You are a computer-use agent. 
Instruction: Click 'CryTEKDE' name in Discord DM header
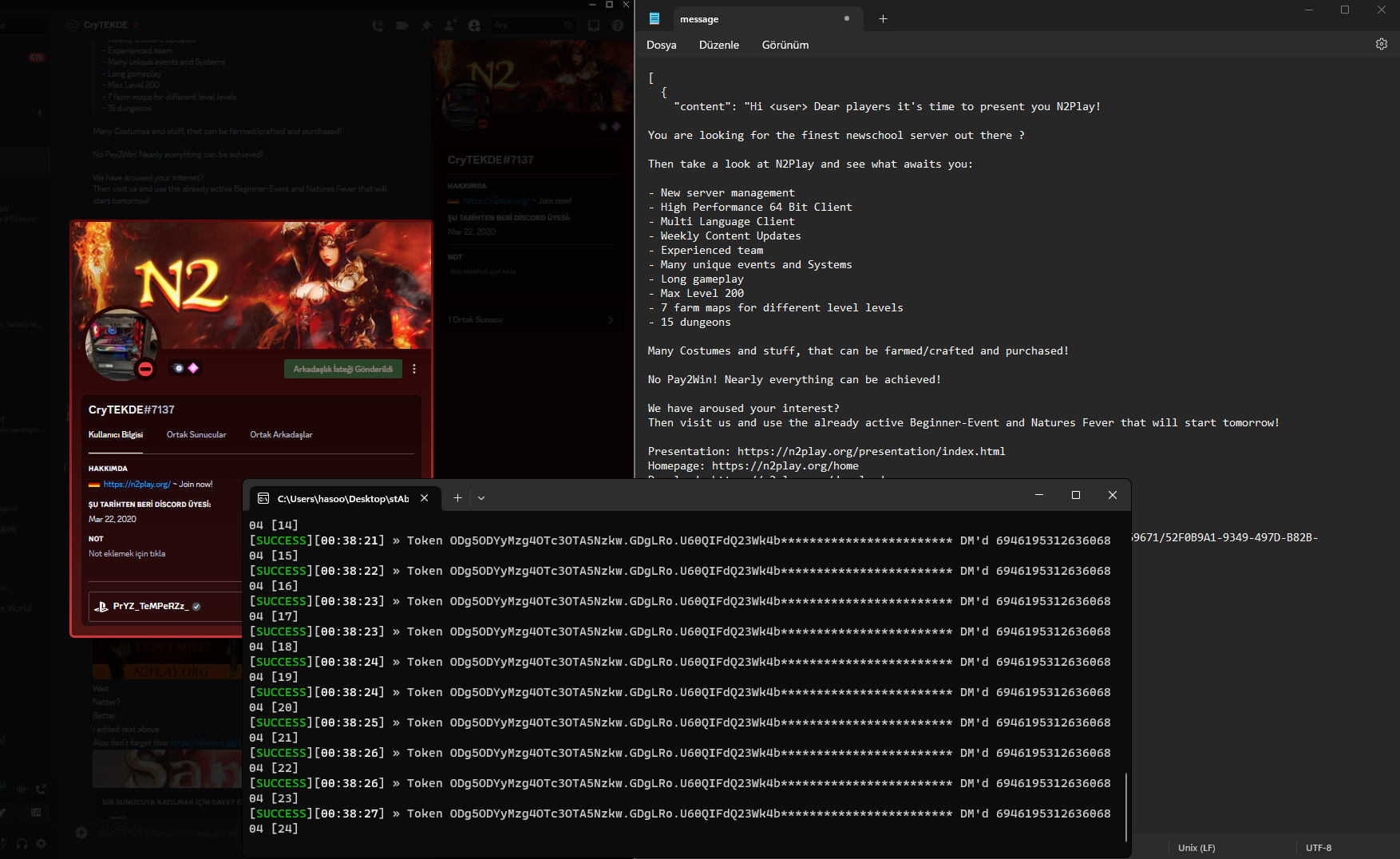(x=105, y=25)
